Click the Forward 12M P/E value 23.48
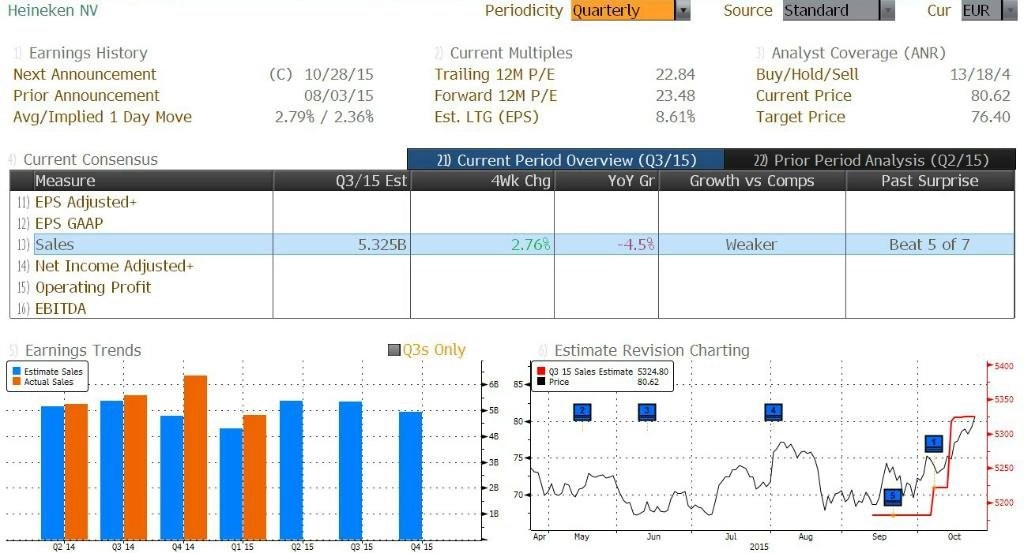This screenshot has width=1024, height=553. pyautogui.click(x=675, y=96)
